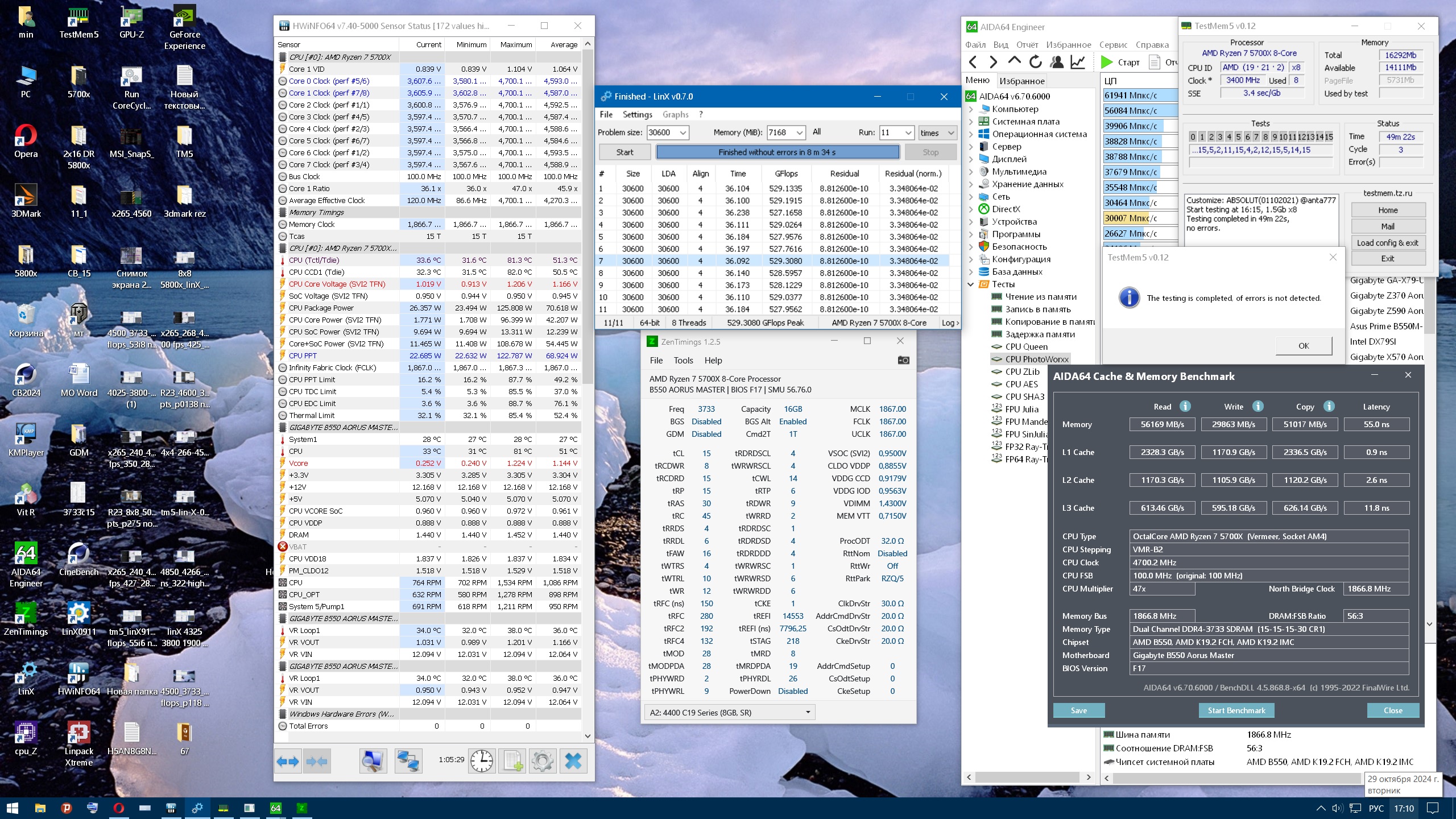Click HWiNFO network monitors icon
Screen dimensions: 1456x819
click(408, 761)
